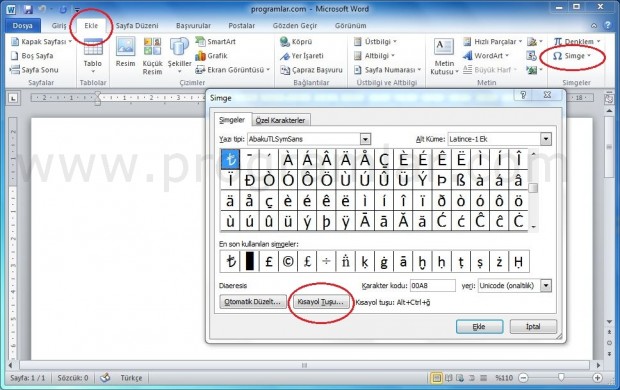The height and width of the screenshot is (390, 620).
Task: Click Çapraz Başvuru cross-reference
Action: tap(311, 70)
